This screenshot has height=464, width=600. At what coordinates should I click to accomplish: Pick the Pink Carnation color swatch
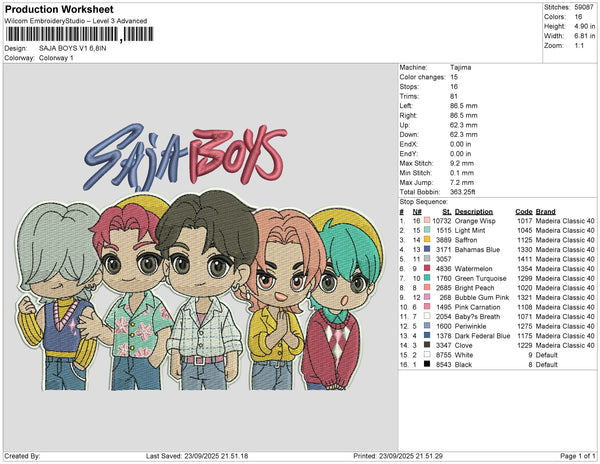(x=427, y=307)
